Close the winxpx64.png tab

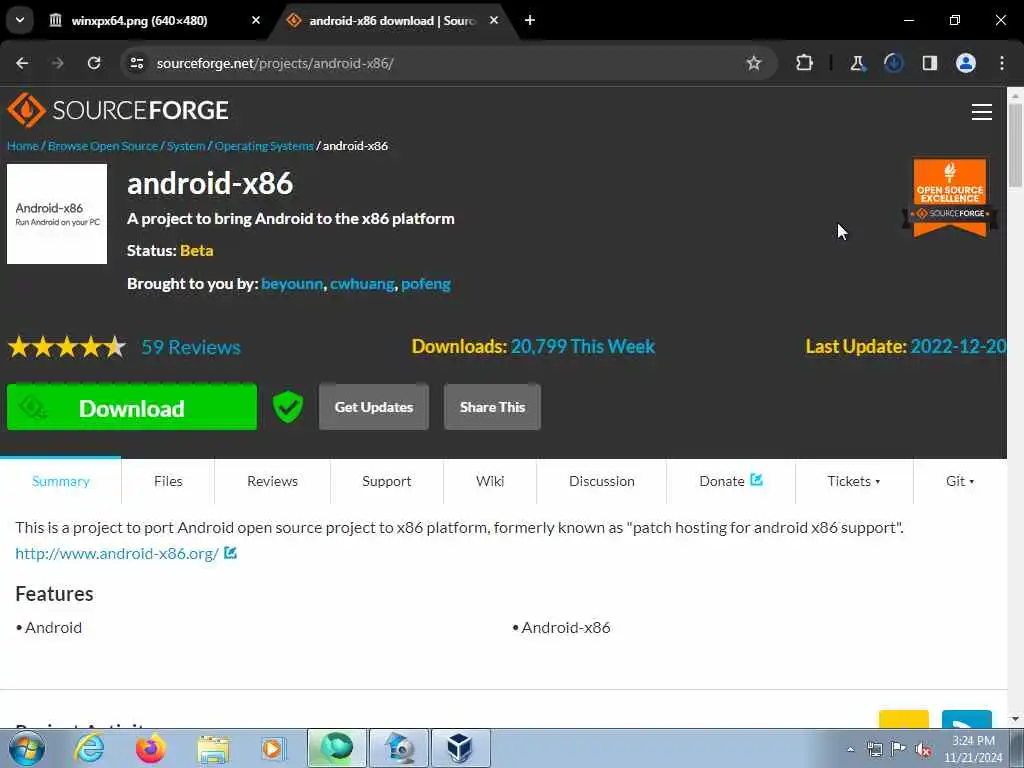pyautogui.click(x=256, y=20)
